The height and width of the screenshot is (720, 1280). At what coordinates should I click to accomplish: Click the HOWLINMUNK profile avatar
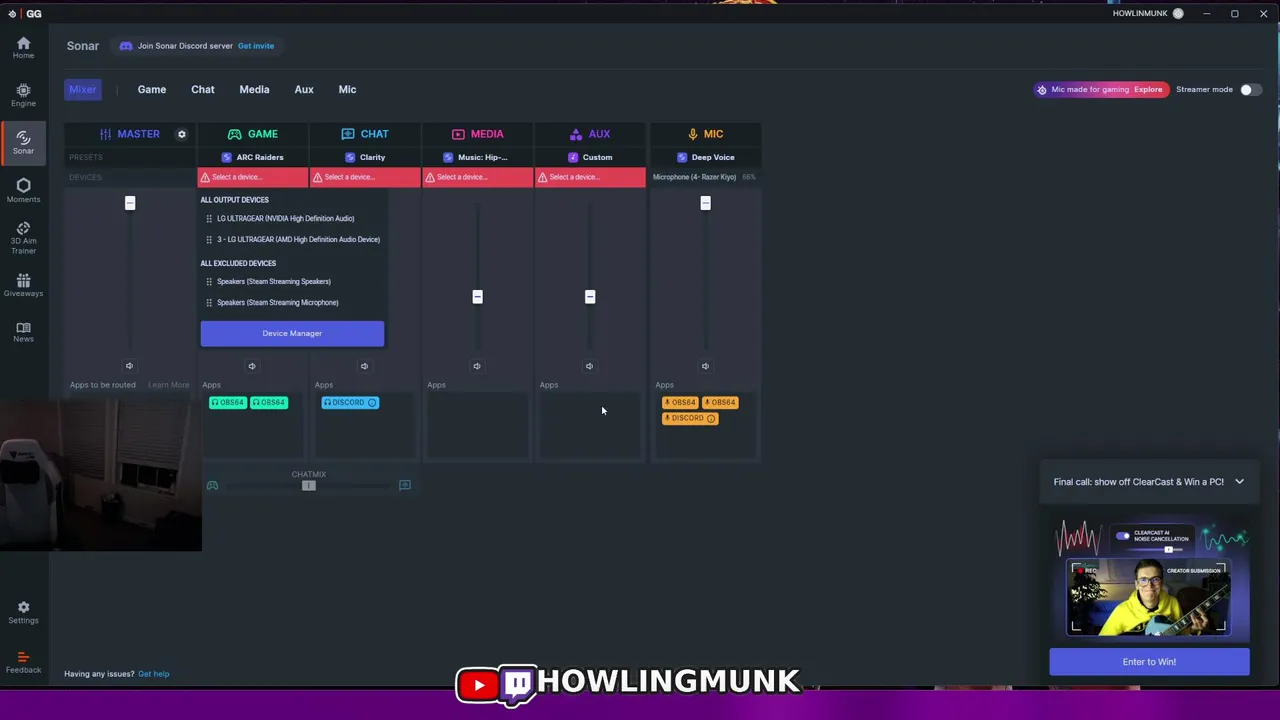pos(1178,14)
